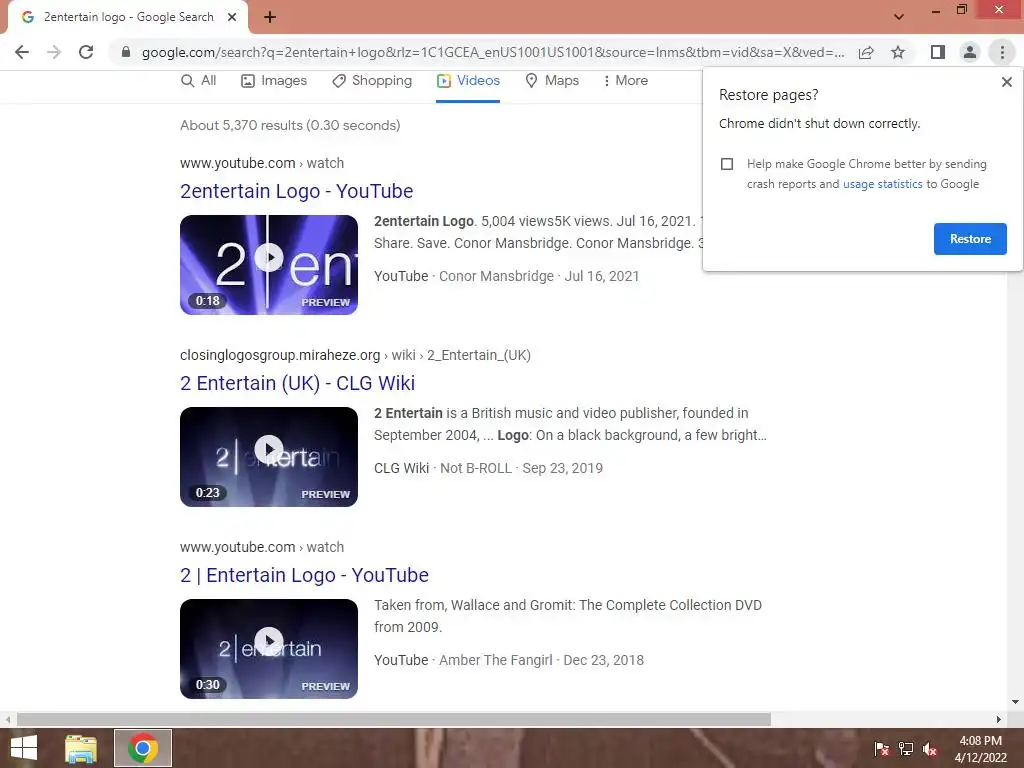Click 'closinglogosgroup.miraheze.org' breadcrumb text
The image size is (1024, 768).
pyautogui.click(x=280, y=355)
